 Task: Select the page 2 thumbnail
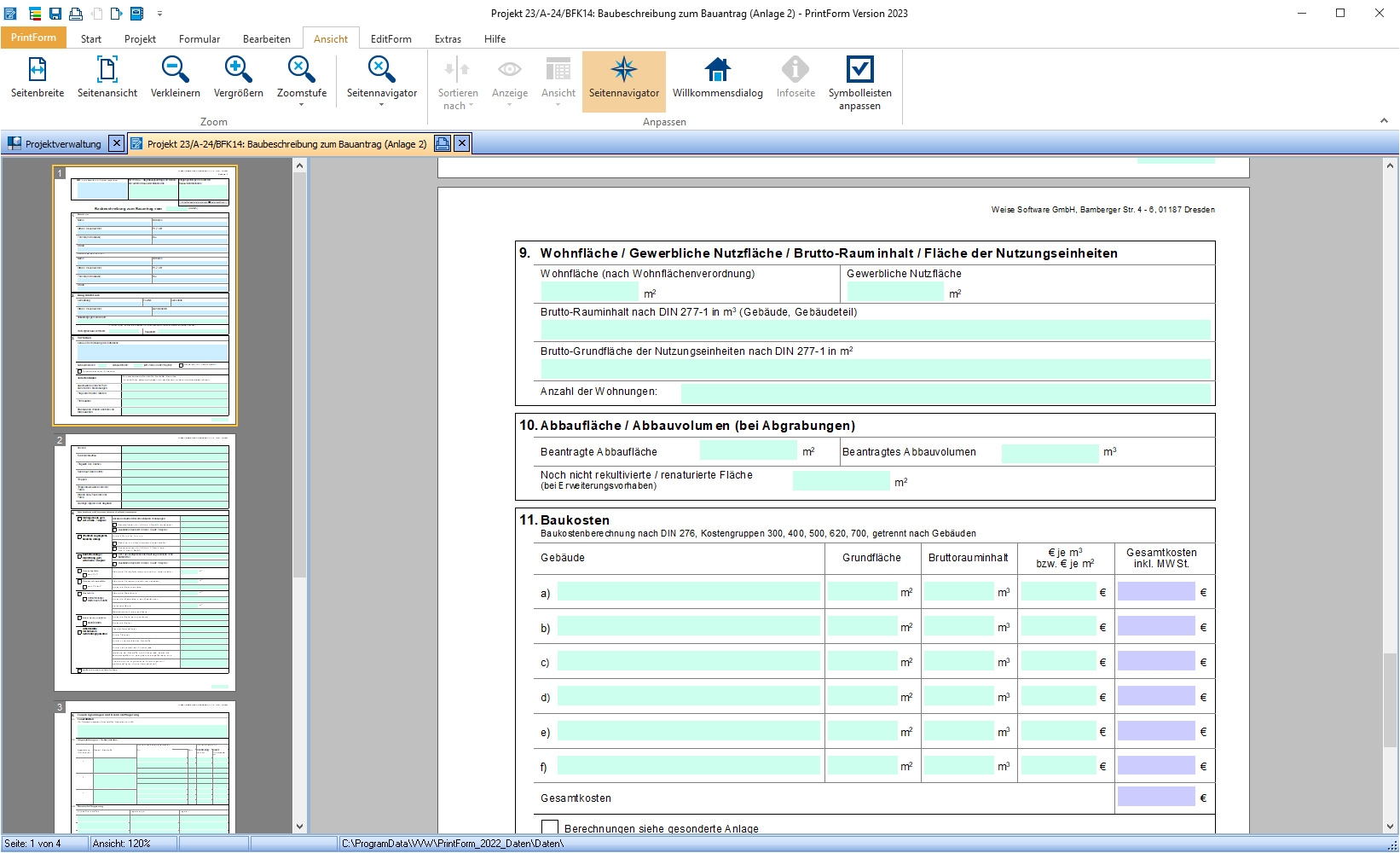tap(145, 563)
